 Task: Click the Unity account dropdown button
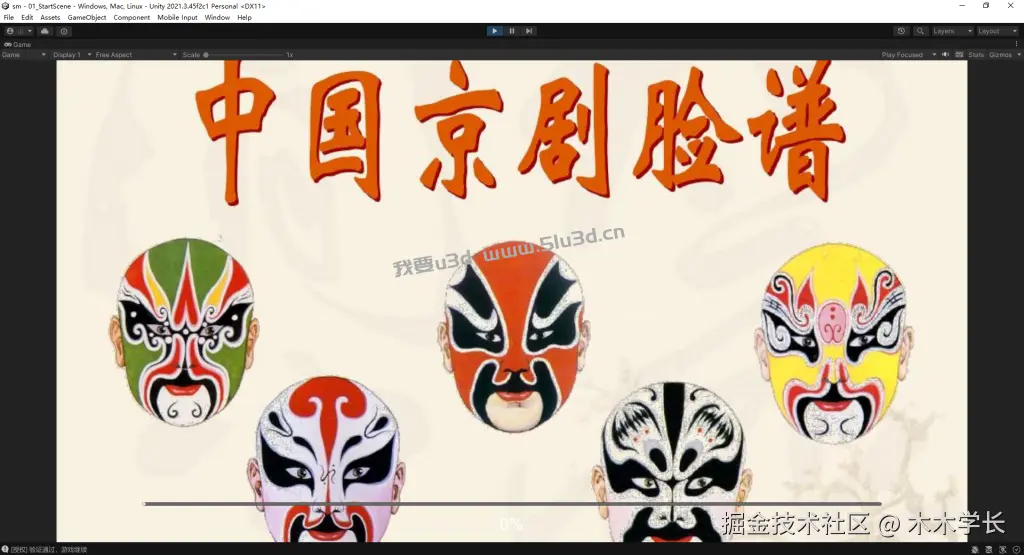19,31
